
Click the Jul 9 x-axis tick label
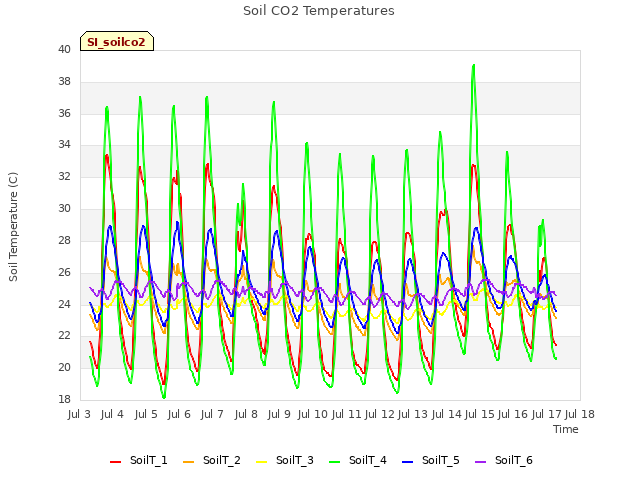[279, 414]
